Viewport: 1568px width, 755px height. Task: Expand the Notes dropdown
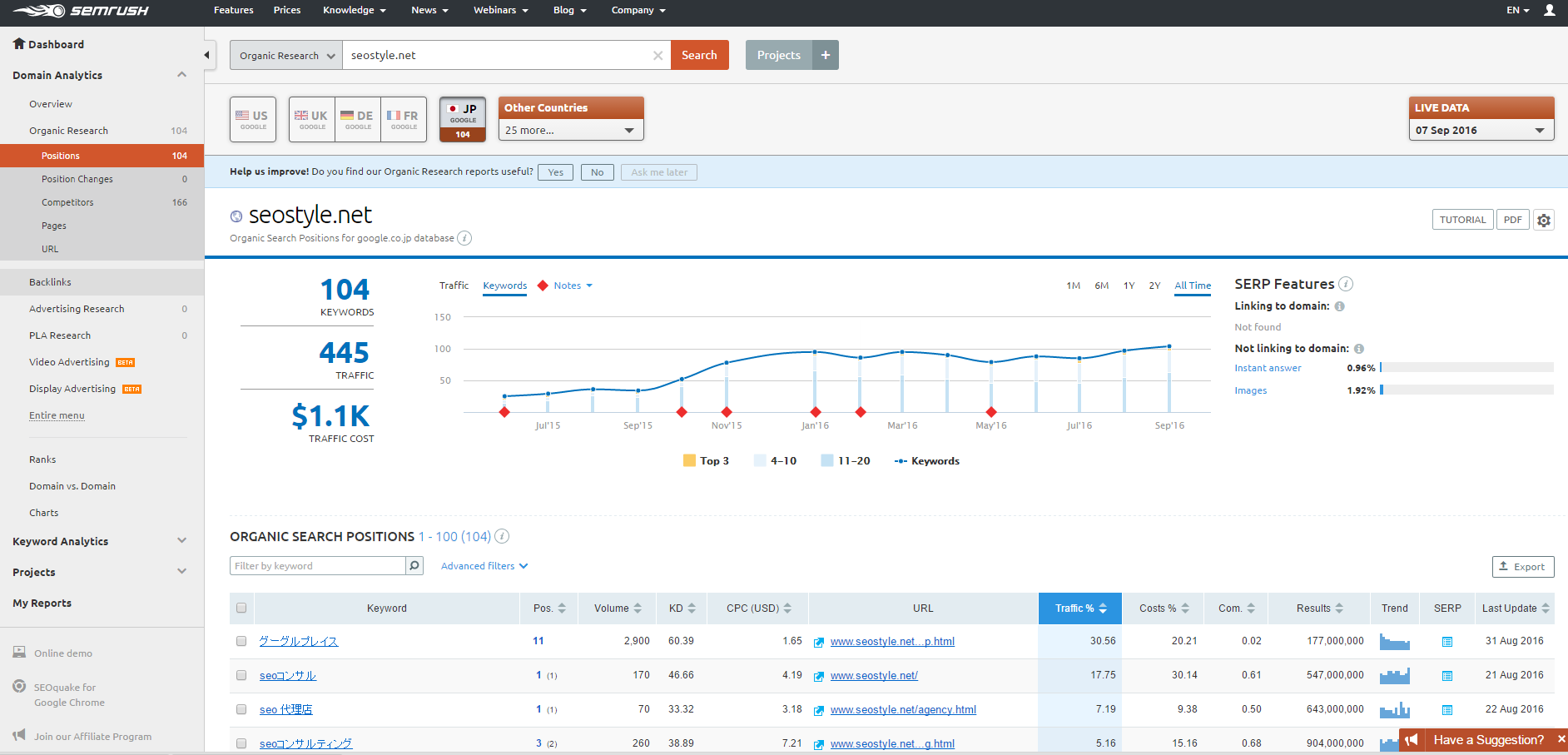point(573,286)
